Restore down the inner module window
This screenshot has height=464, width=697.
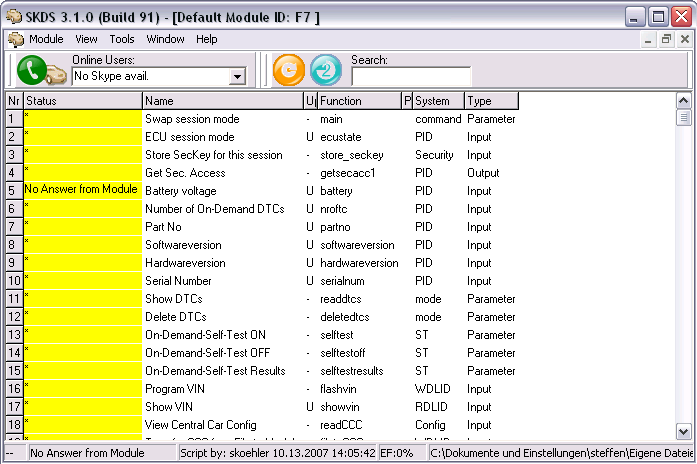coord(666,39)
